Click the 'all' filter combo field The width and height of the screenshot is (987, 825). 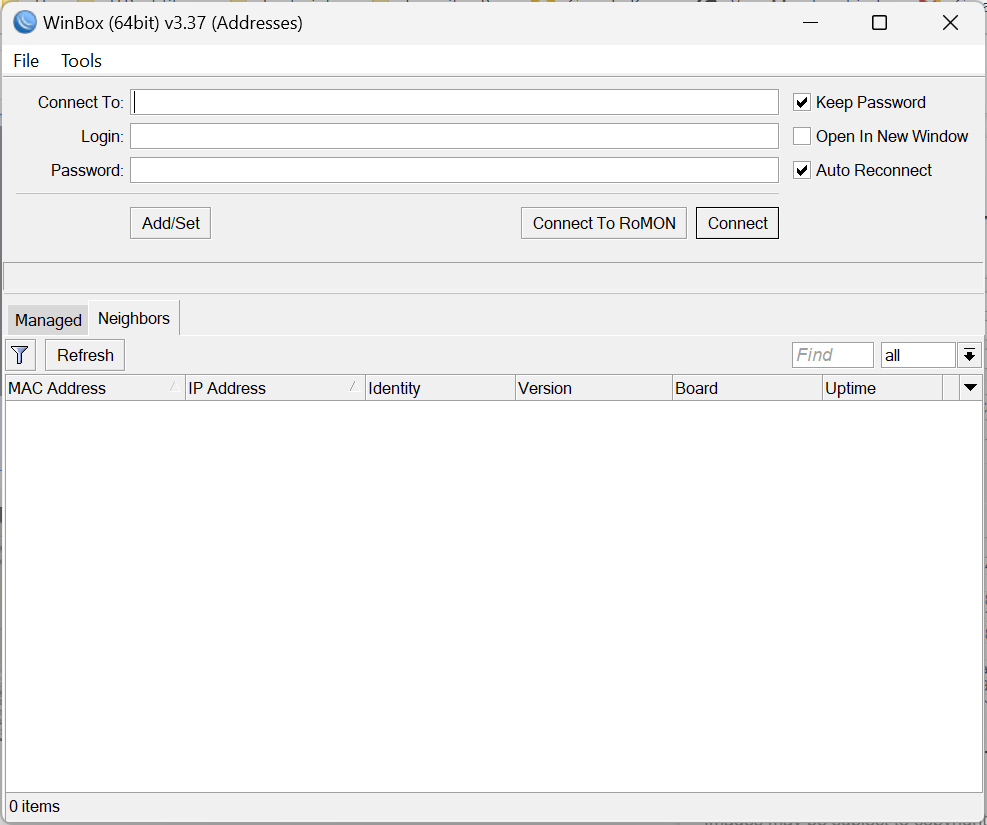pyautogui.click(x=918, y=356)
